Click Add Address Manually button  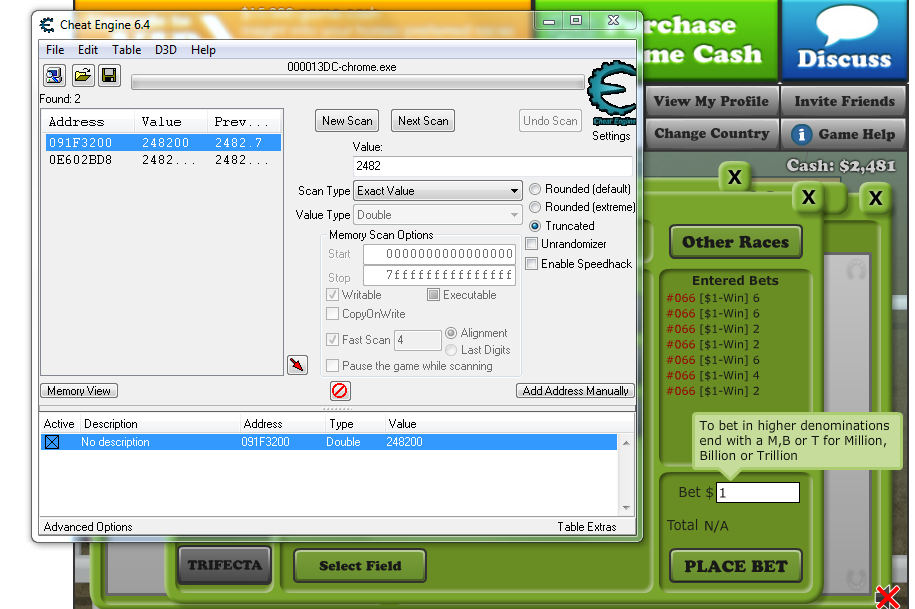[x=575, y=391]
